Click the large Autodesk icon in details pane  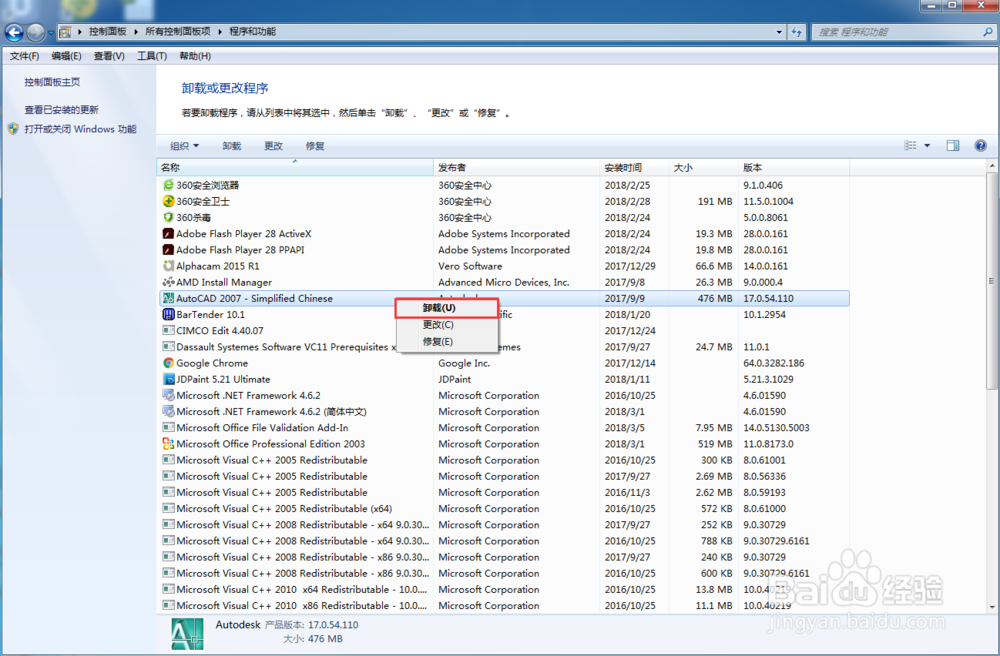click(x=188, y=634)
